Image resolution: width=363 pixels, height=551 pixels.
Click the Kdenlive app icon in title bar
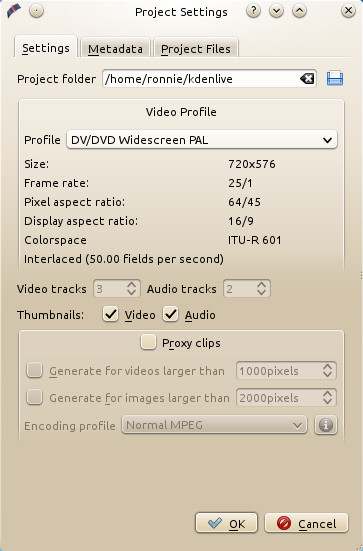tap(13, 11)
